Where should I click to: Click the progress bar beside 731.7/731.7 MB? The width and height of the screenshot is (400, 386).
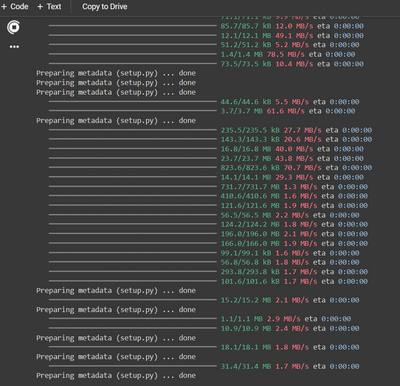133,186
